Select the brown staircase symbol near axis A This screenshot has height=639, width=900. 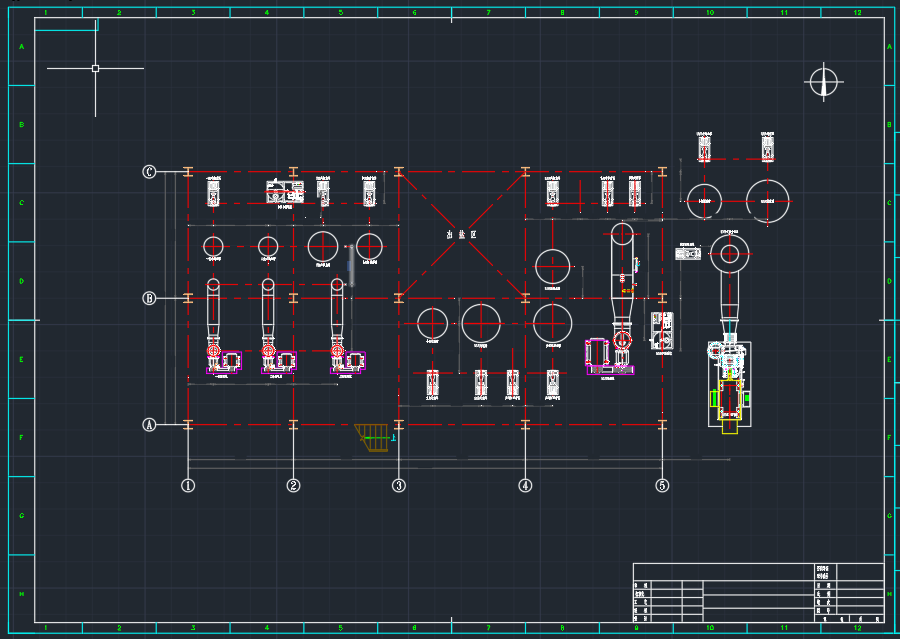point(373,436)
